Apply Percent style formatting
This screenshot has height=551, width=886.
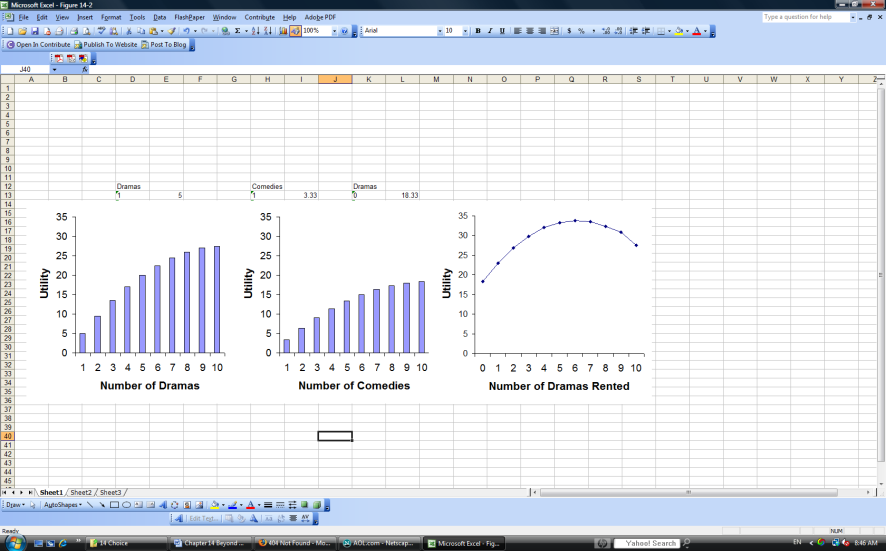click(581, 31)
